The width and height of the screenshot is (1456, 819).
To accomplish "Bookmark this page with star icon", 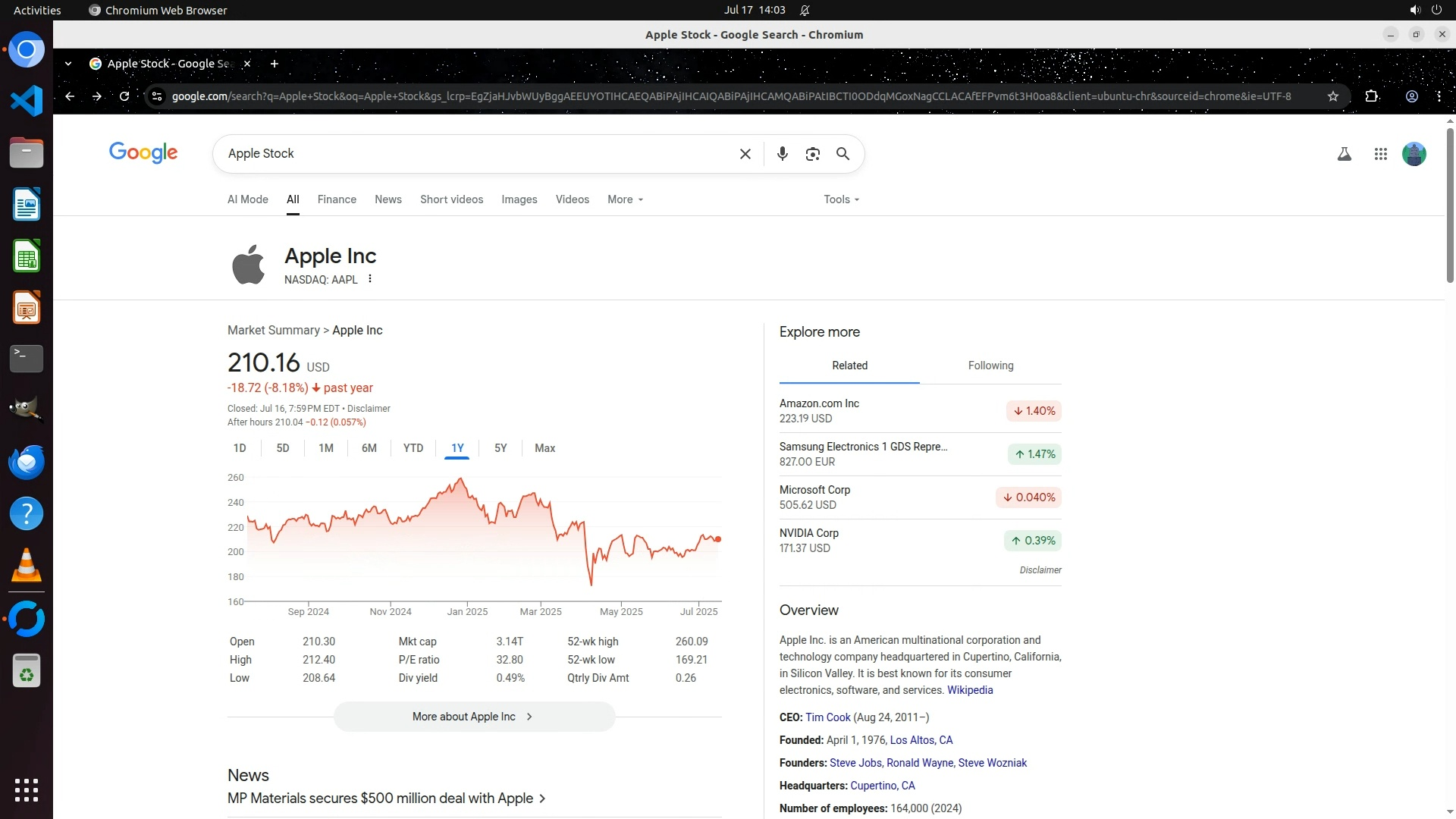I will [x=1332, y=96].
